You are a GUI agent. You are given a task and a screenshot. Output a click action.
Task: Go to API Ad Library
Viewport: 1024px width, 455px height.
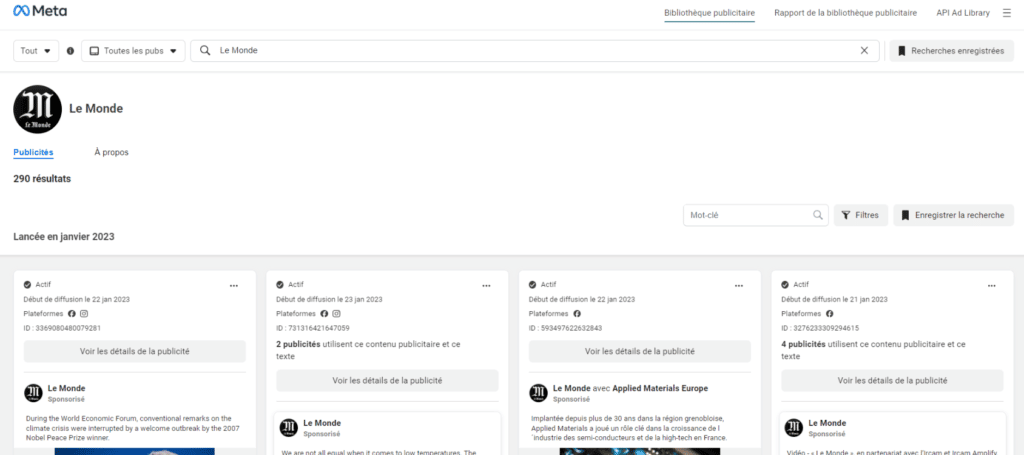pyautogui.click(x=963, y=12)
